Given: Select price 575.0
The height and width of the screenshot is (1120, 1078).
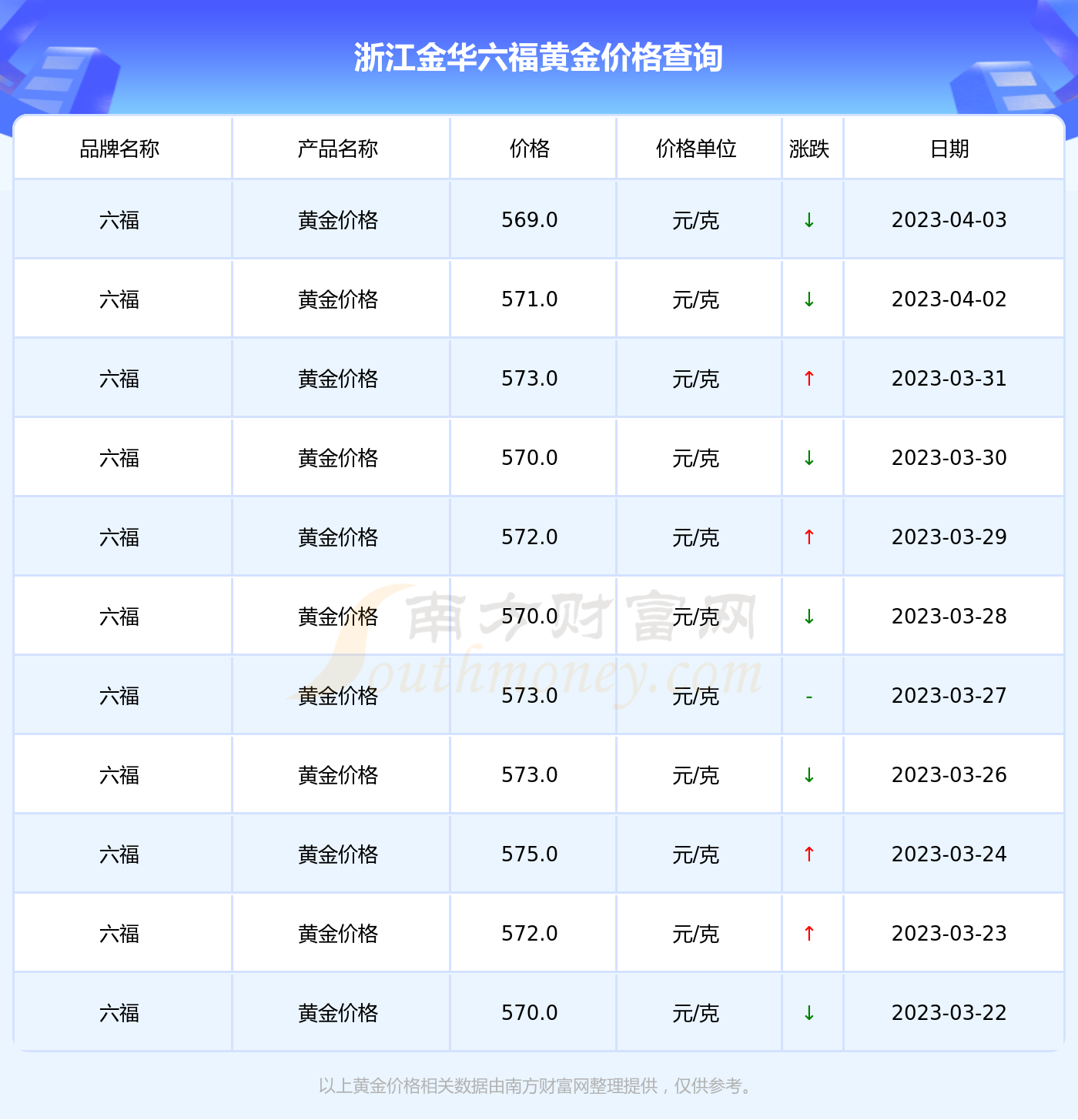Looking at the screenshot, I should [530, 854].
